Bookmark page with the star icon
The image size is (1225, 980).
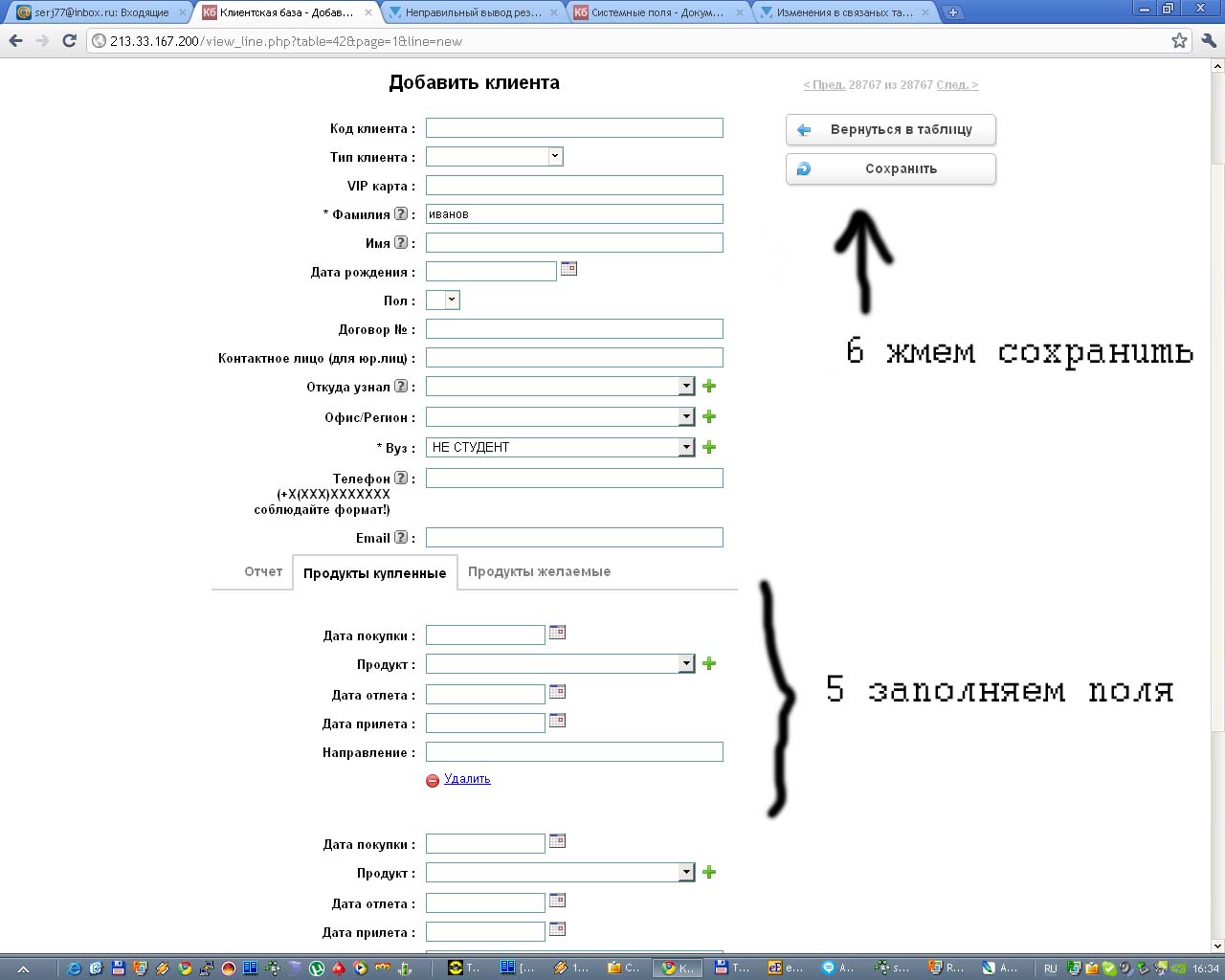[x=1179, y=41]
